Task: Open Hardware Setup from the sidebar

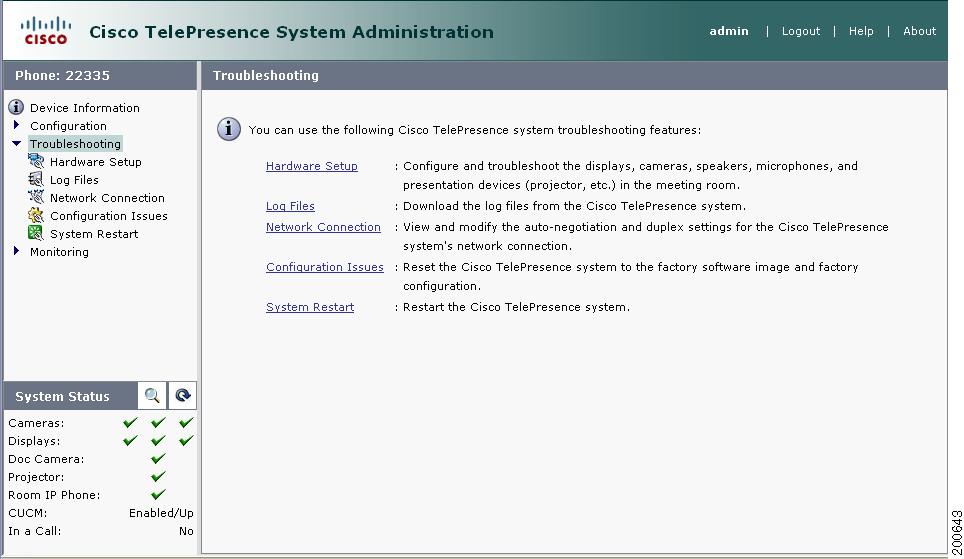Action: [x=96, y=162]
